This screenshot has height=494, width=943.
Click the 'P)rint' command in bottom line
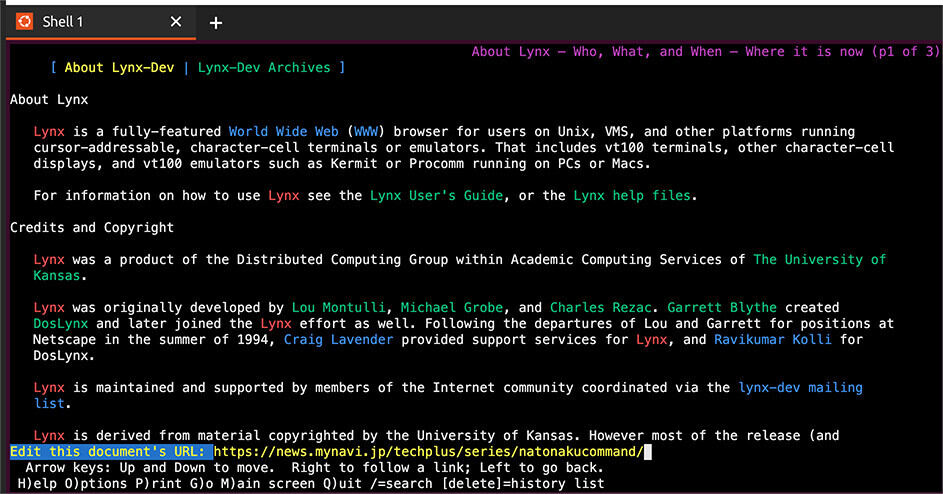[x=158, y=483]
